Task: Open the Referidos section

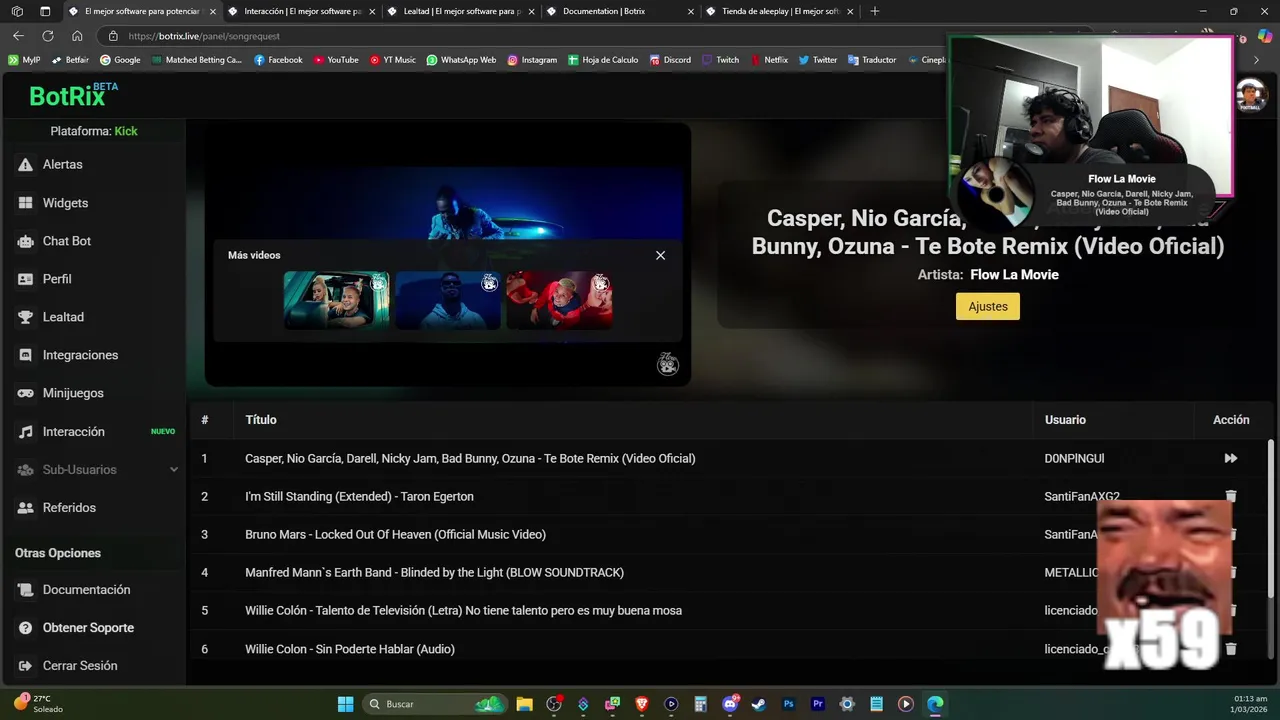Action: pyautogui.click(x=69, y=508)
